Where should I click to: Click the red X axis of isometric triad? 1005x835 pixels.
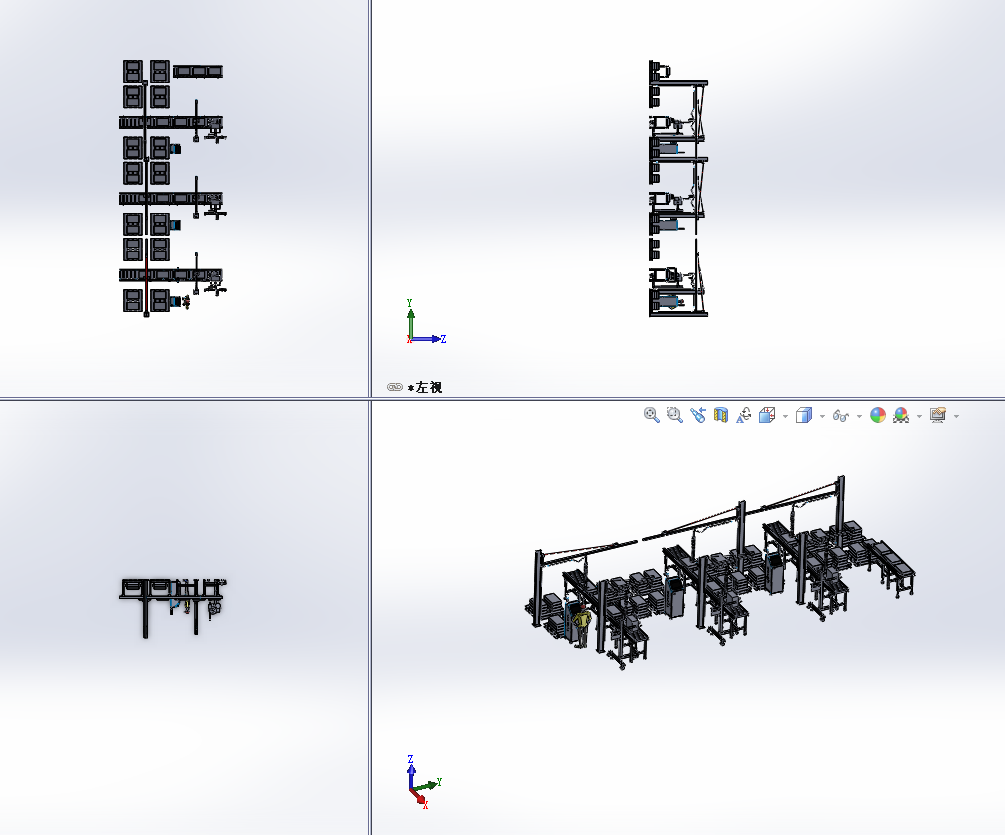[419, 798]
